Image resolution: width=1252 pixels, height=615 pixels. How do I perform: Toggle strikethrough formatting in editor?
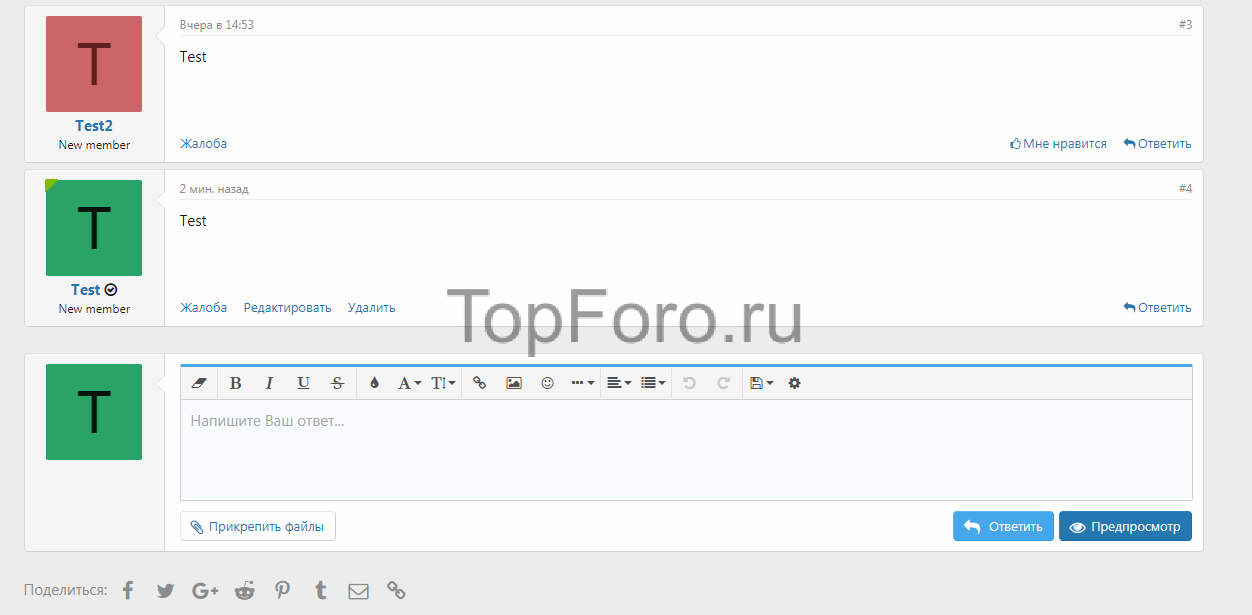(x=337, y=383)
